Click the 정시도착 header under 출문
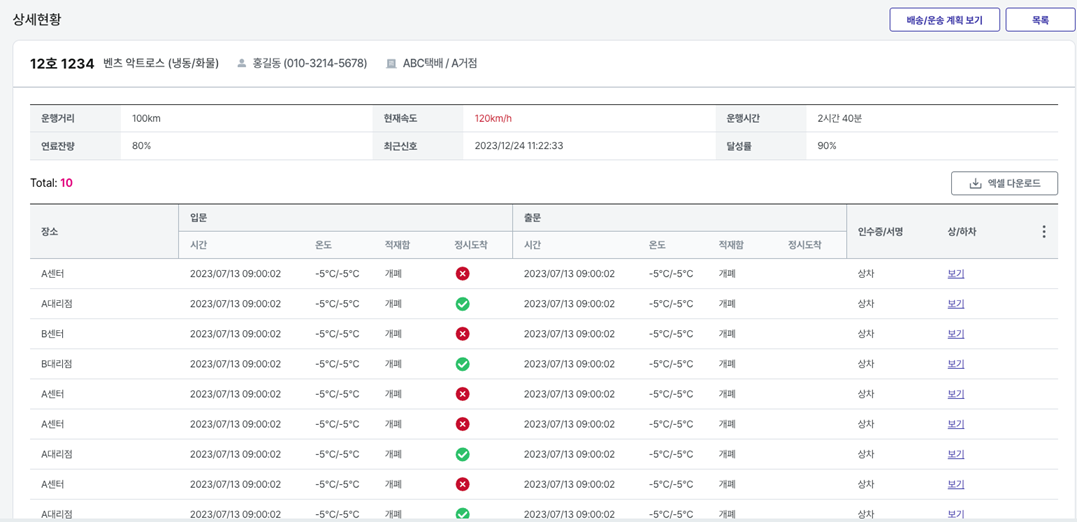 click(x=805, y=245)
